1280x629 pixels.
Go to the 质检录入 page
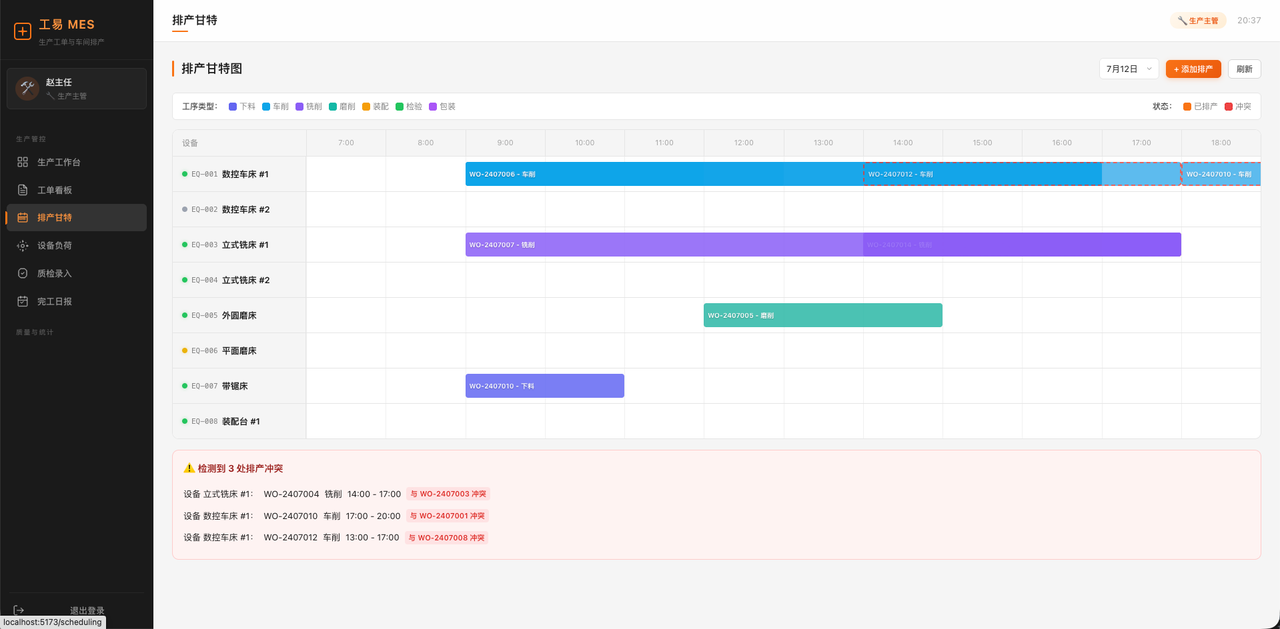point(76,273)
